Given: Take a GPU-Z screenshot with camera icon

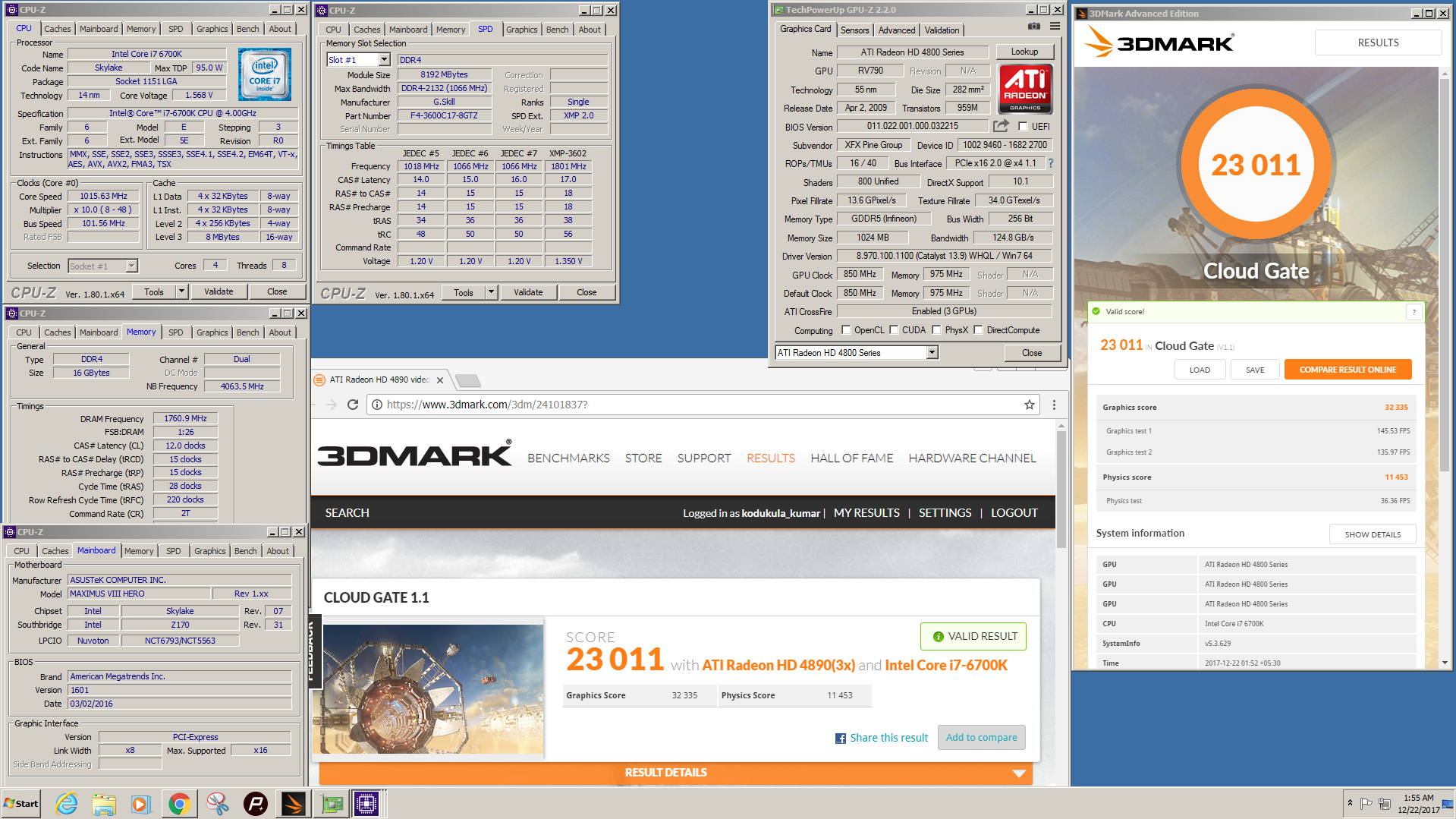Looking at the screenshot, I should 1033,27.
